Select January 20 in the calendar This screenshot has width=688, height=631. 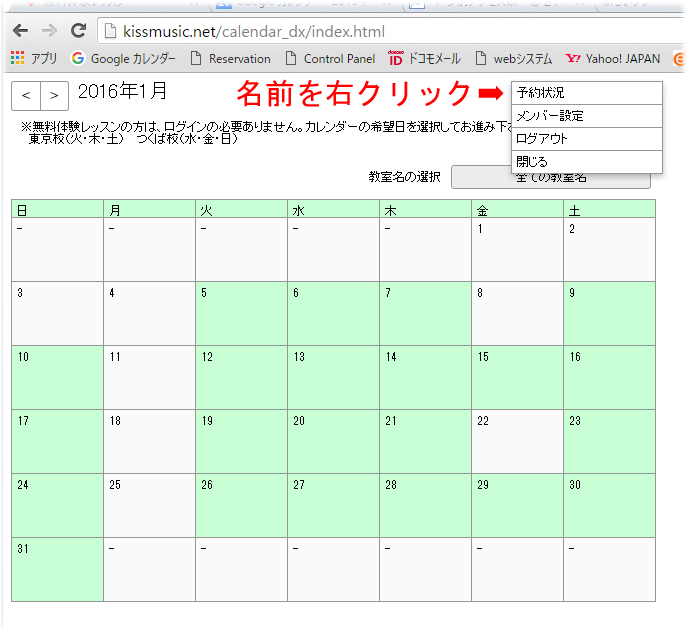tap(333, 441)
